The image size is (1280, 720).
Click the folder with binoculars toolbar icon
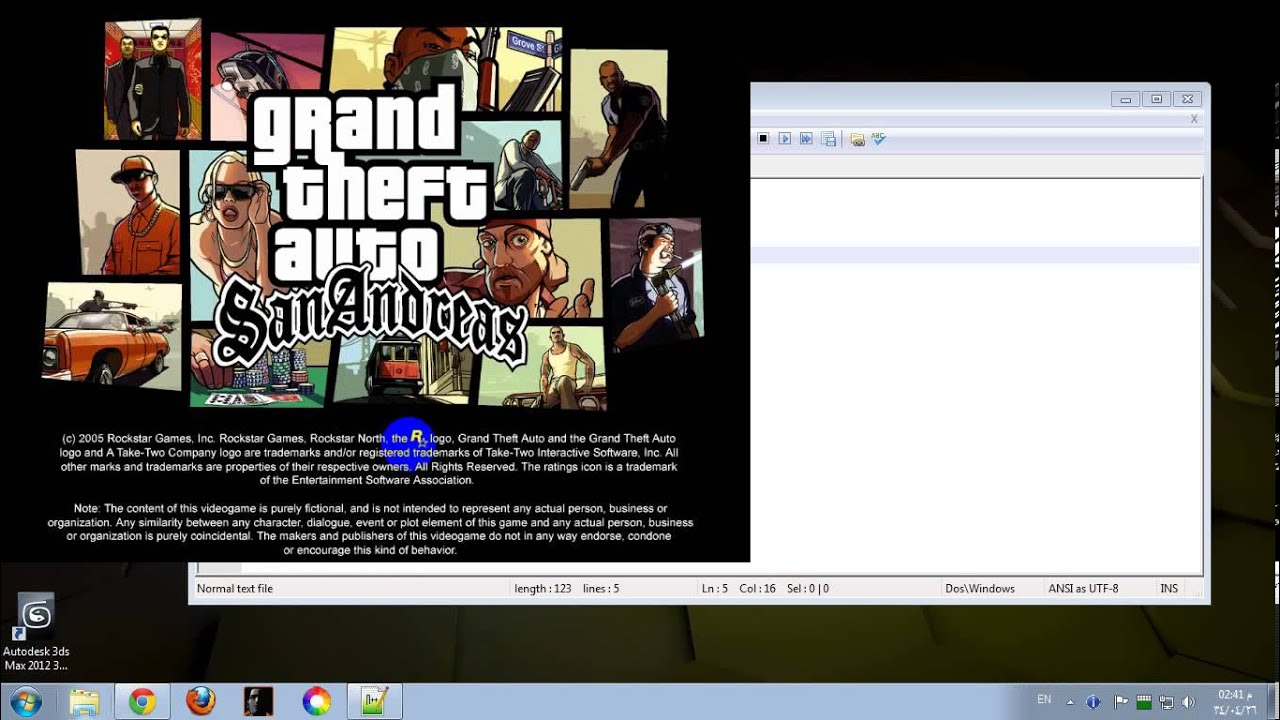[857, 139]
